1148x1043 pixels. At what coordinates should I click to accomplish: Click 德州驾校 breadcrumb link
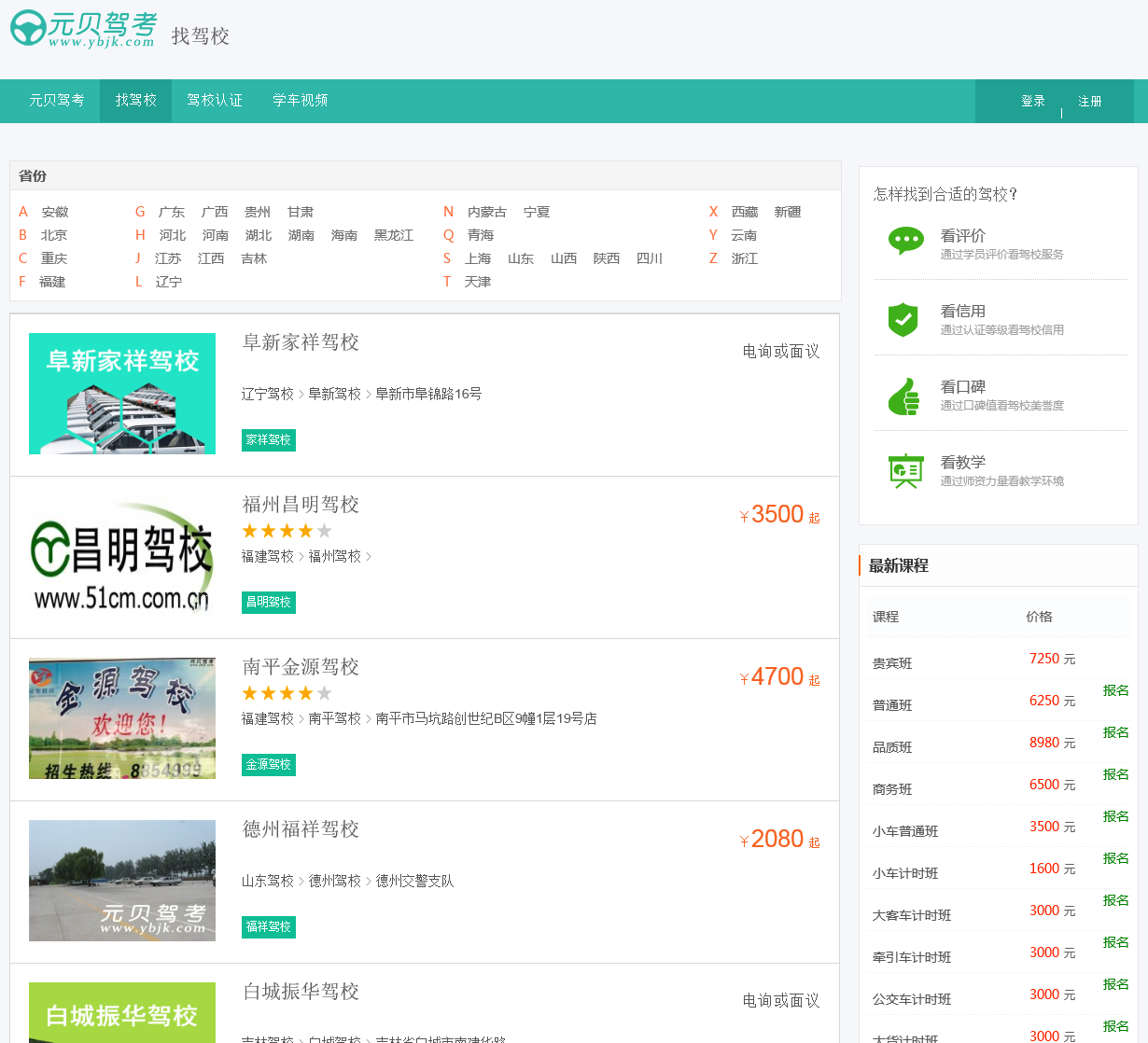pyautogui.click(x=335, y=881)
